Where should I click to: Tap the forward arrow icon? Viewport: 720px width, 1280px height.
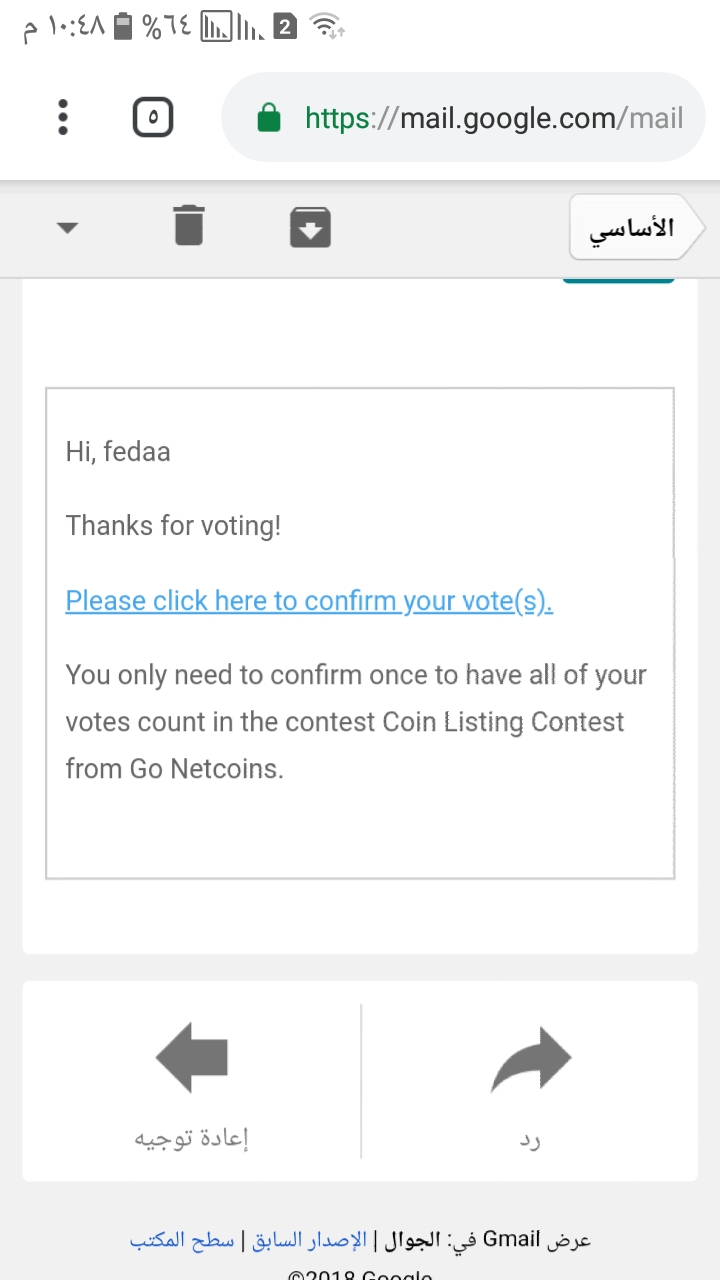tap(192, 1060)
